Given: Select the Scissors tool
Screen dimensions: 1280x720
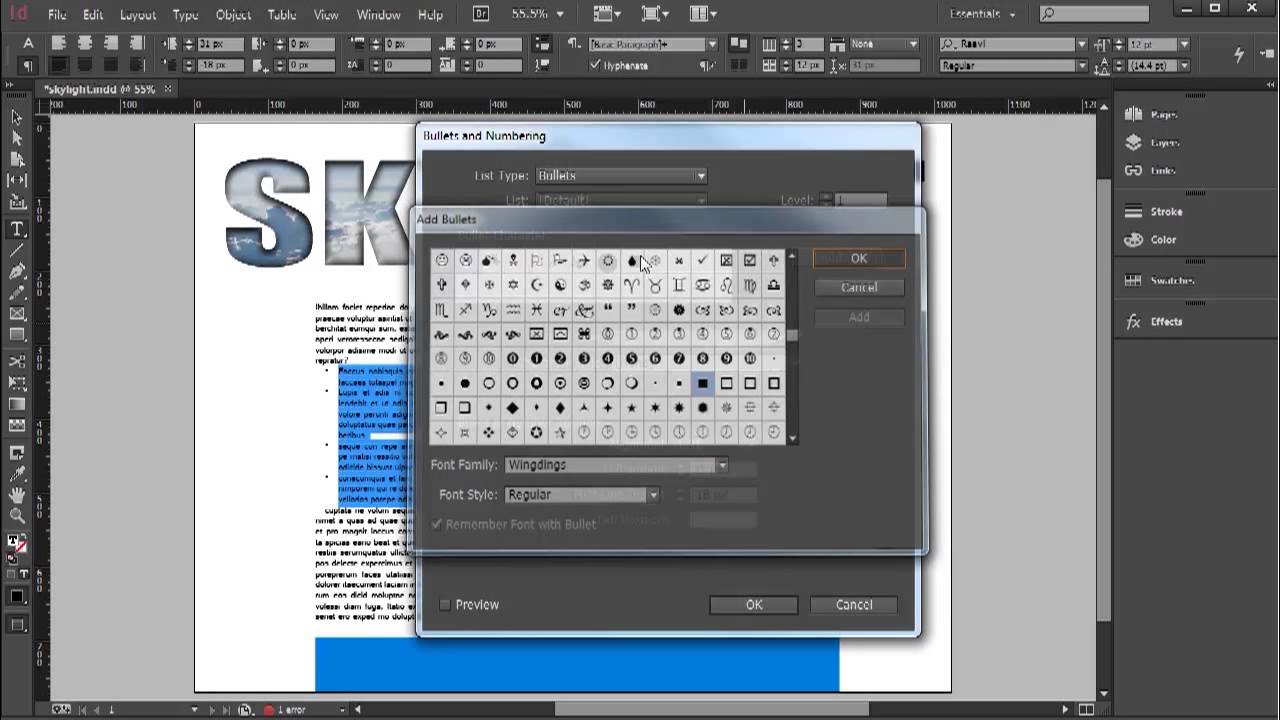Looking at the screenshot, I should coord(17,361).
